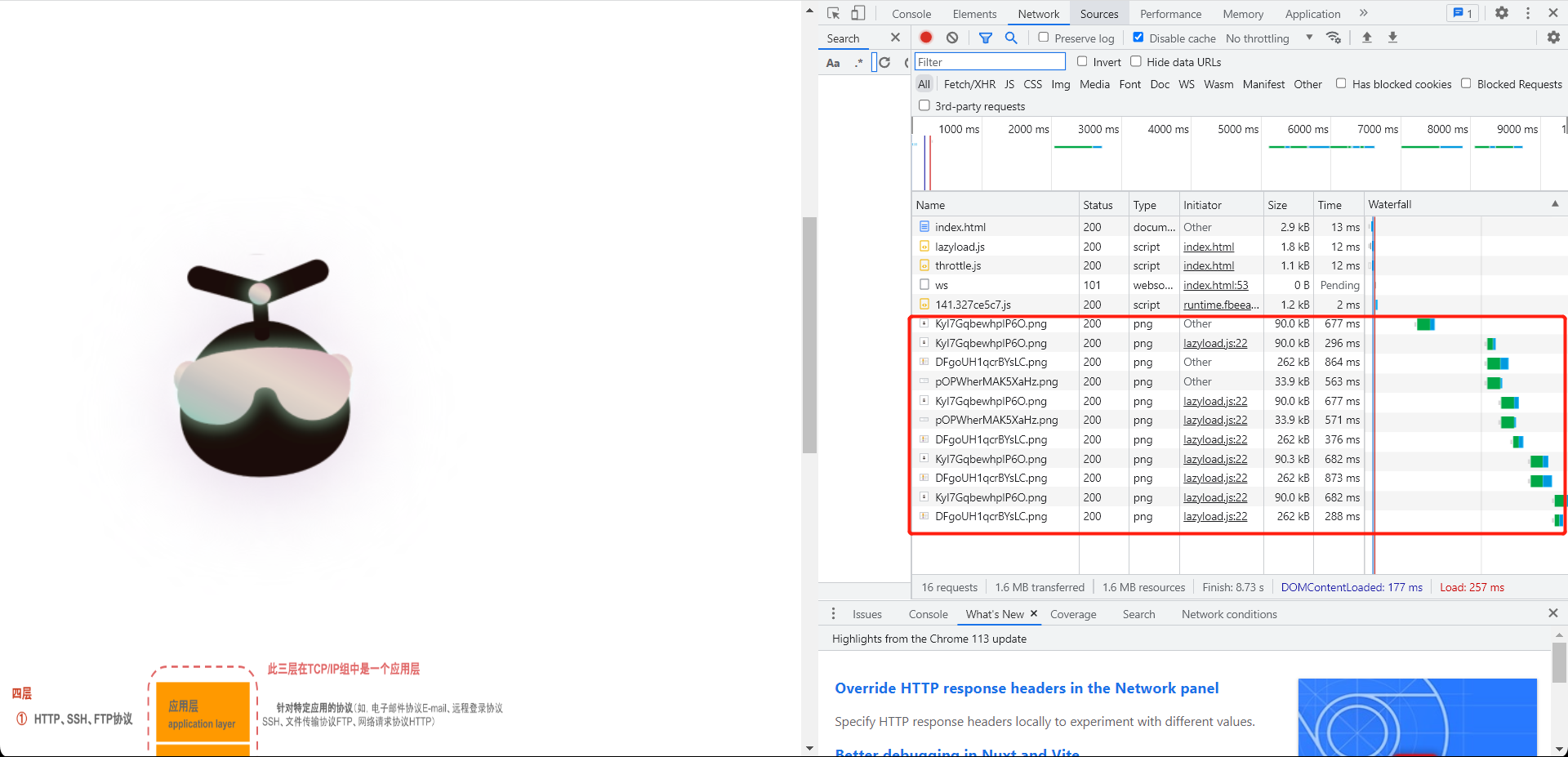This screenshot has height=757, width=1568.
Task: Export HAR file with download arrow icon
Action: click(1393, 38)
